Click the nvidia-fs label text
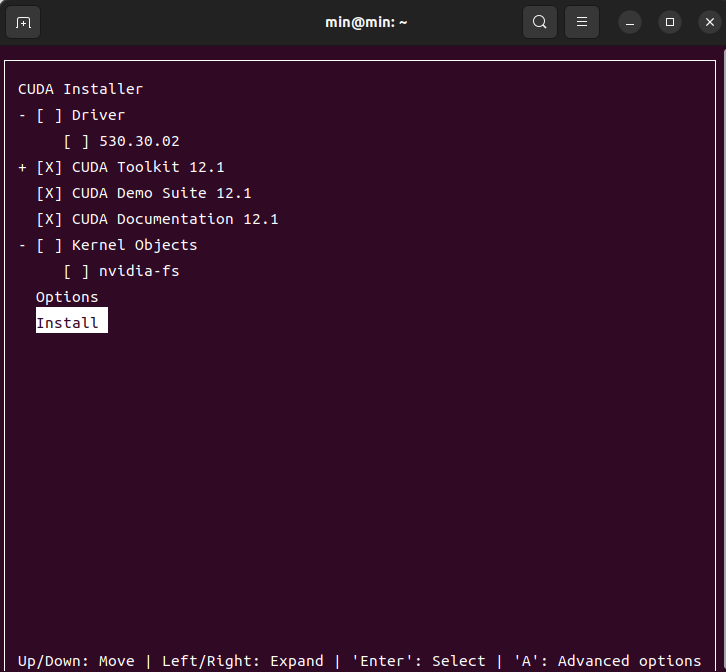Image resolution: width=726 pixels, height=672 pixels. point(139,271)
